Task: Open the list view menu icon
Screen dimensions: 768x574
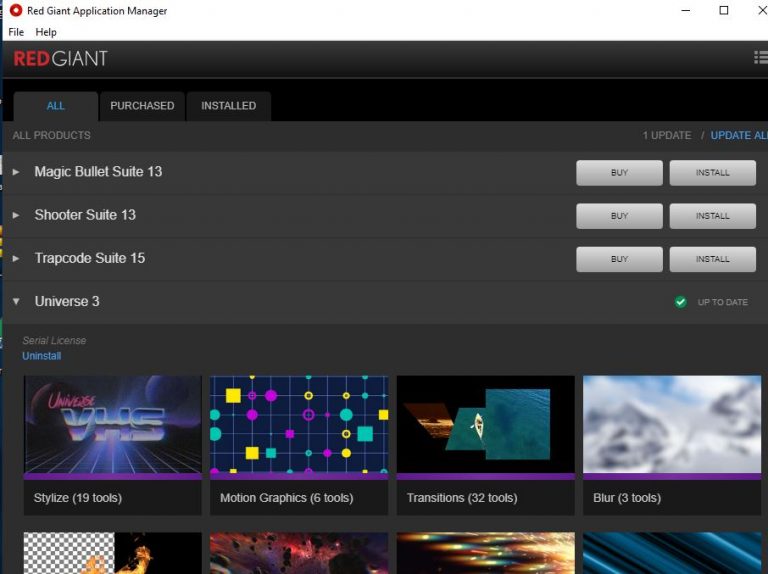Action: point(761,58)
